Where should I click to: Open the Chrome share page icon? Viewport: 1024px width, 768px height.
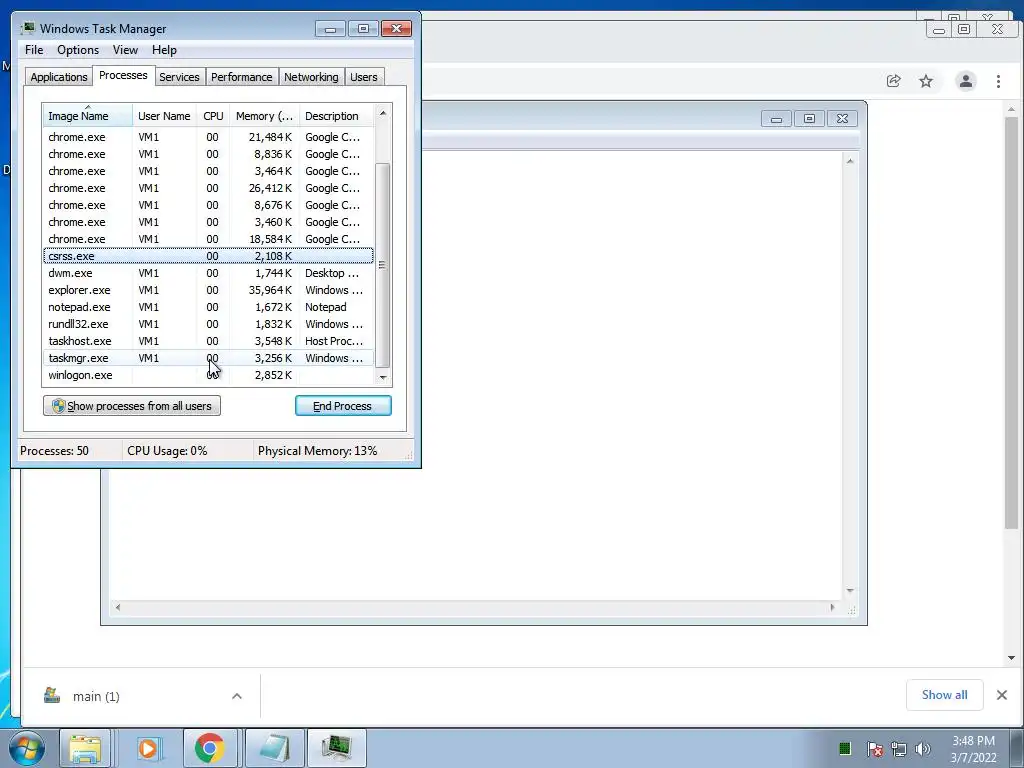893,81
